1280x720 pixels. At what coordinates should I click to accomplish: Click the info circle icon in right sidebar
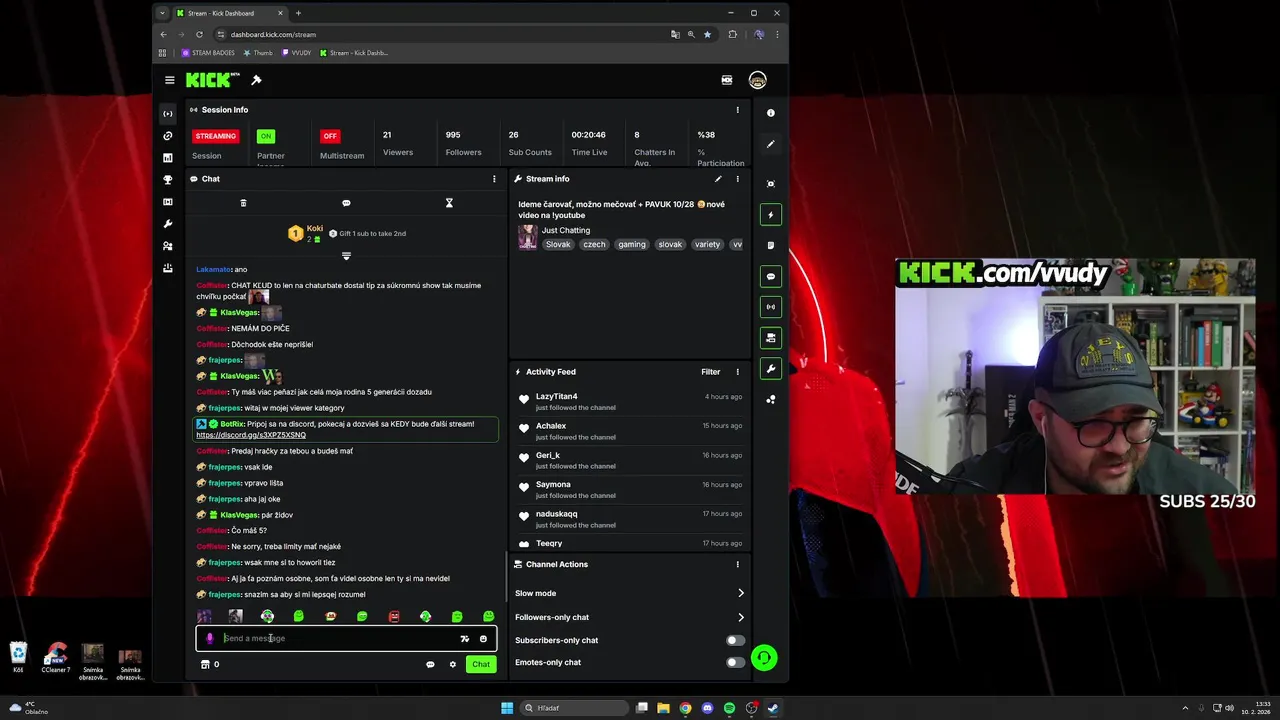coord(770,113)
